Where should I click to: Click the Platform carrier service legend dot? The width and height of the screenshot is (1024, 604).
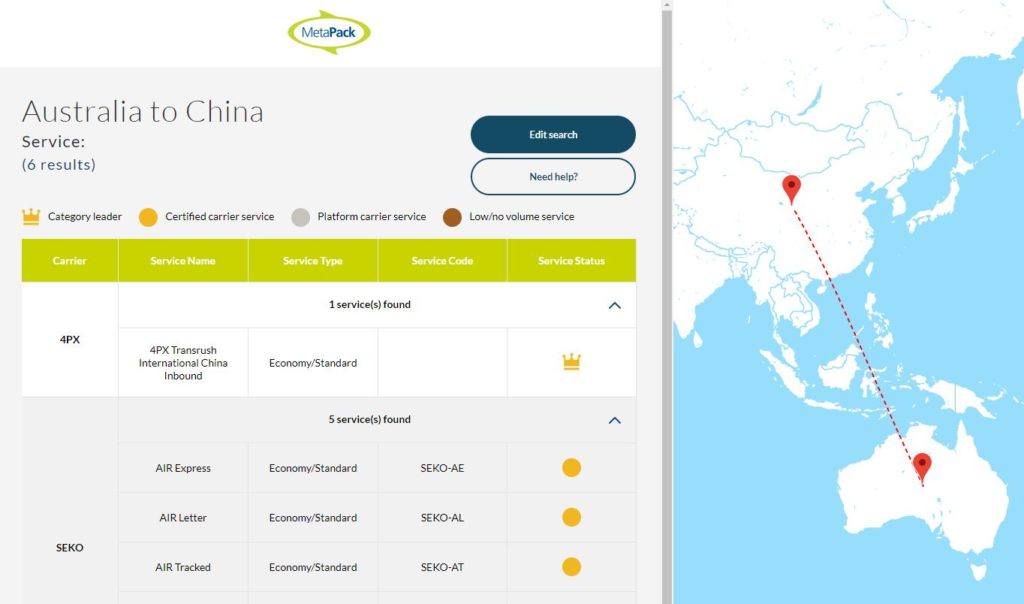click(300, 217)
